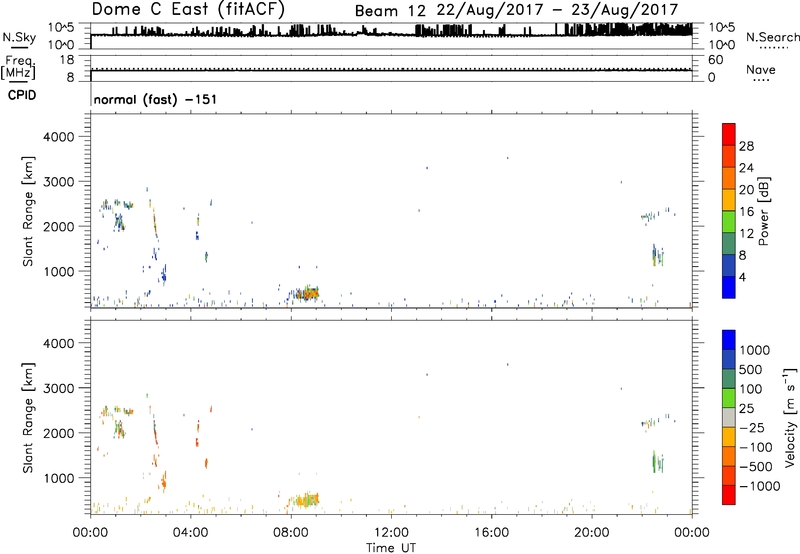
Task: Click the "18" frequency axis tick label
Action: pyautogui.click(x=66, y=59)
